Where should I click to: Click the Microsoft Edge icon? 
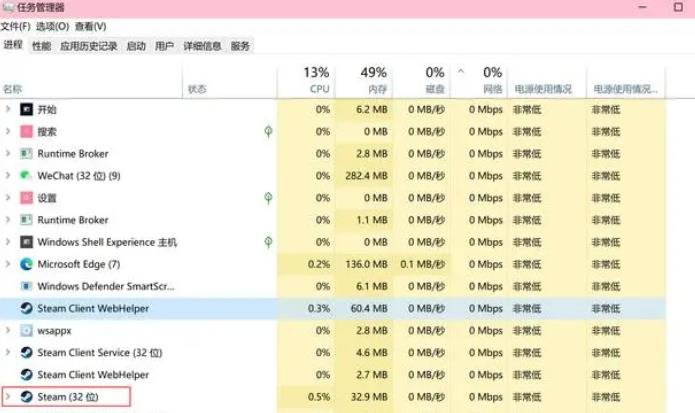click(27, 264)
